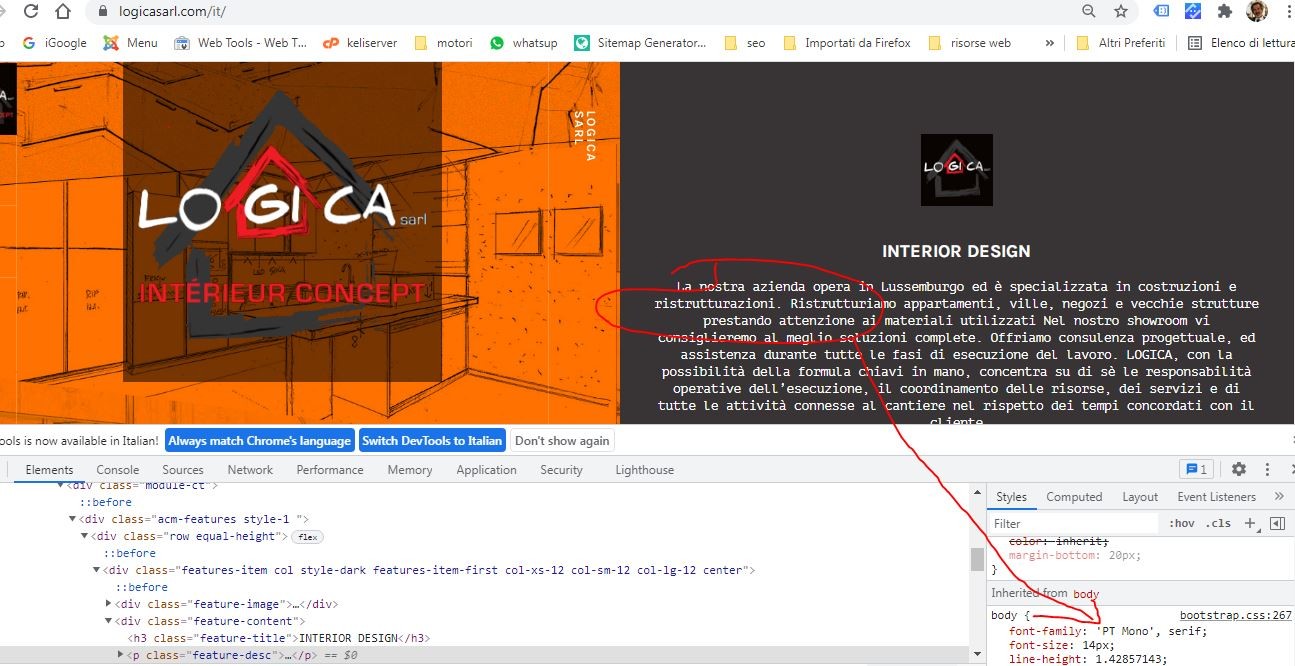
Task: Open the DevTools issues counter badge
Action: click(1196, 469)
